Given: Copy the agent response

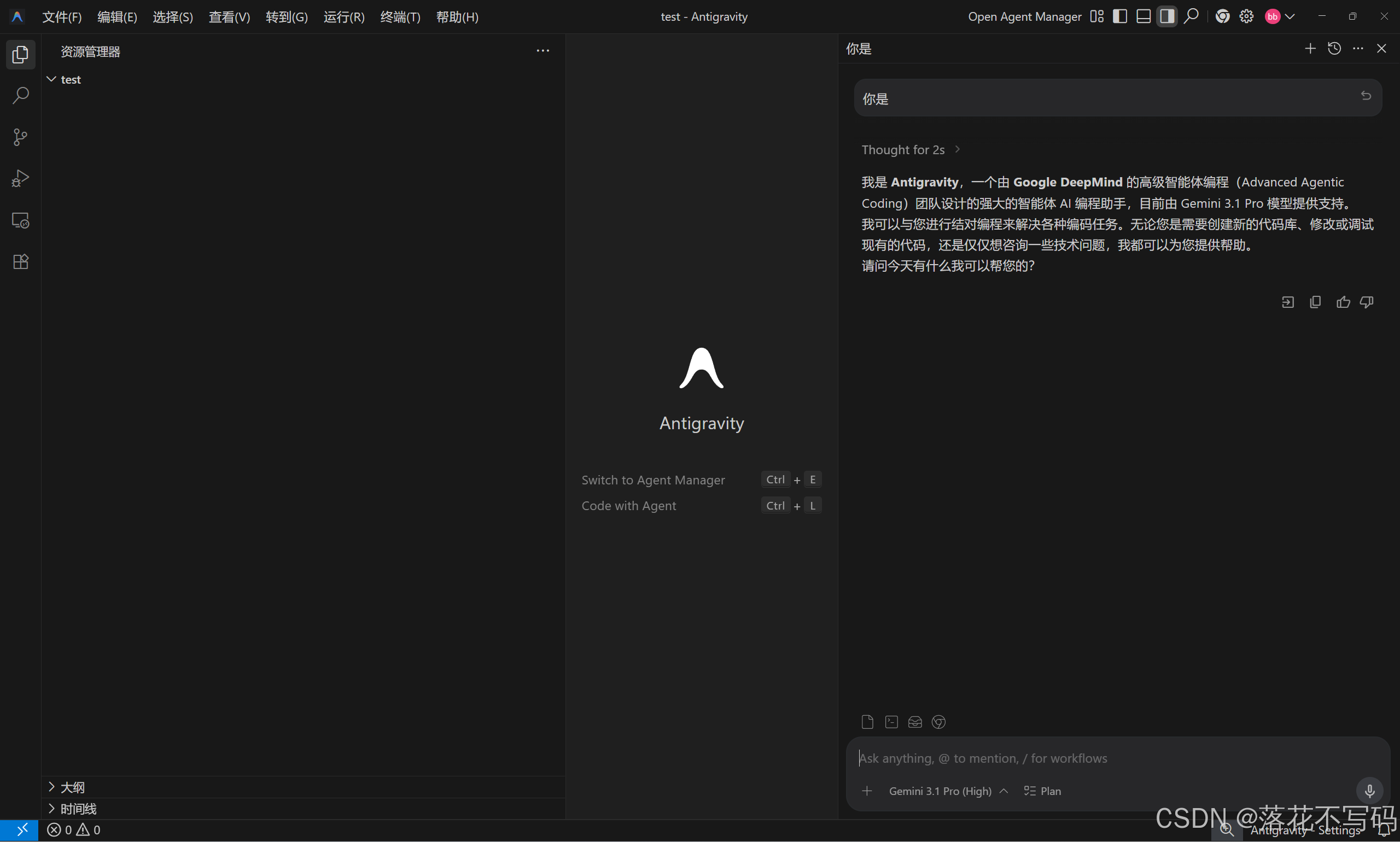Looking at the screenshot, I should point(1315,302).
